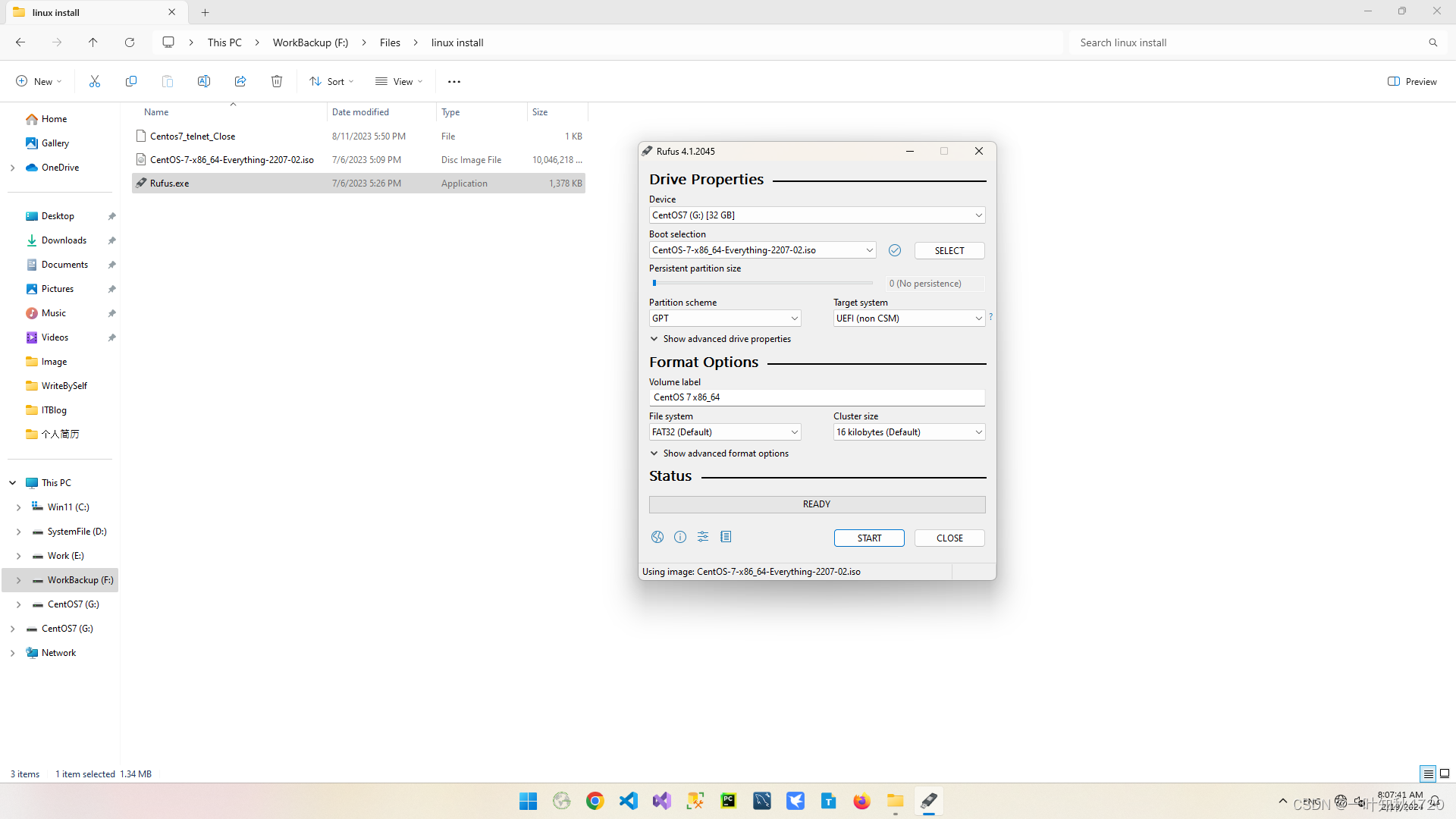Open the Boot selection dropdown

coord(762,250)
